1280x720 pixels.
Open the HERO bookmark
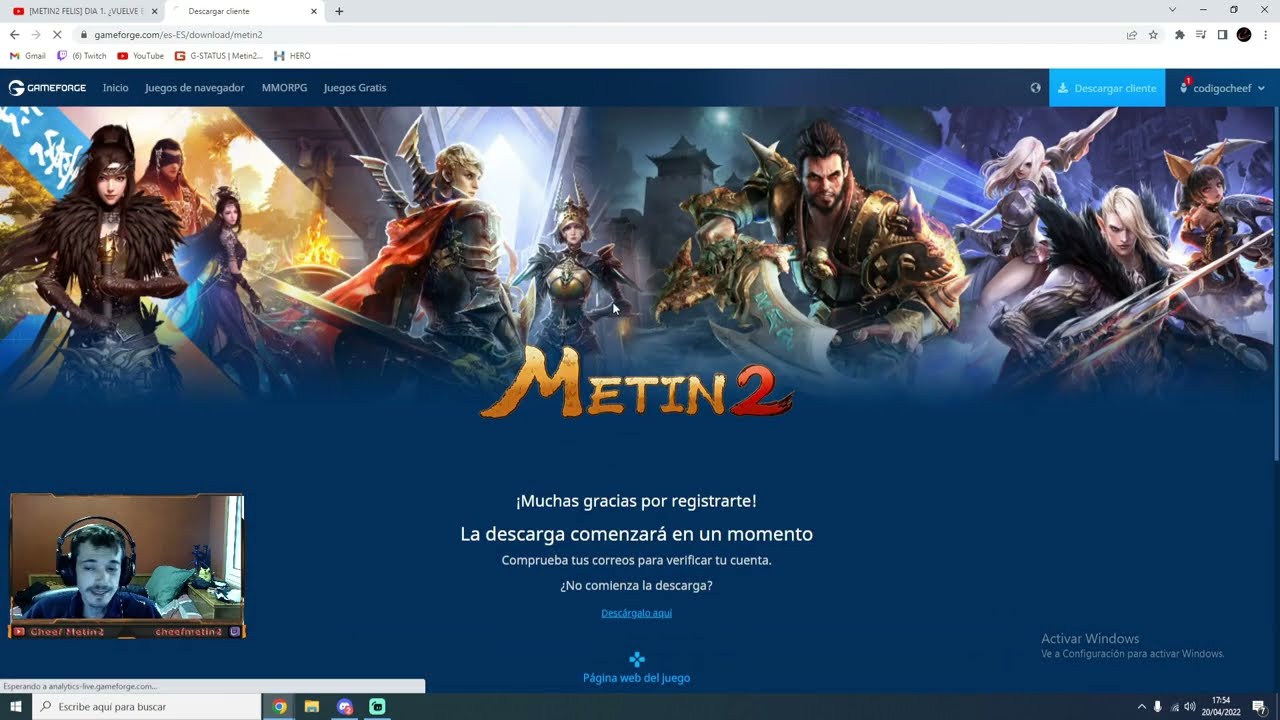(x=292, y=56)
